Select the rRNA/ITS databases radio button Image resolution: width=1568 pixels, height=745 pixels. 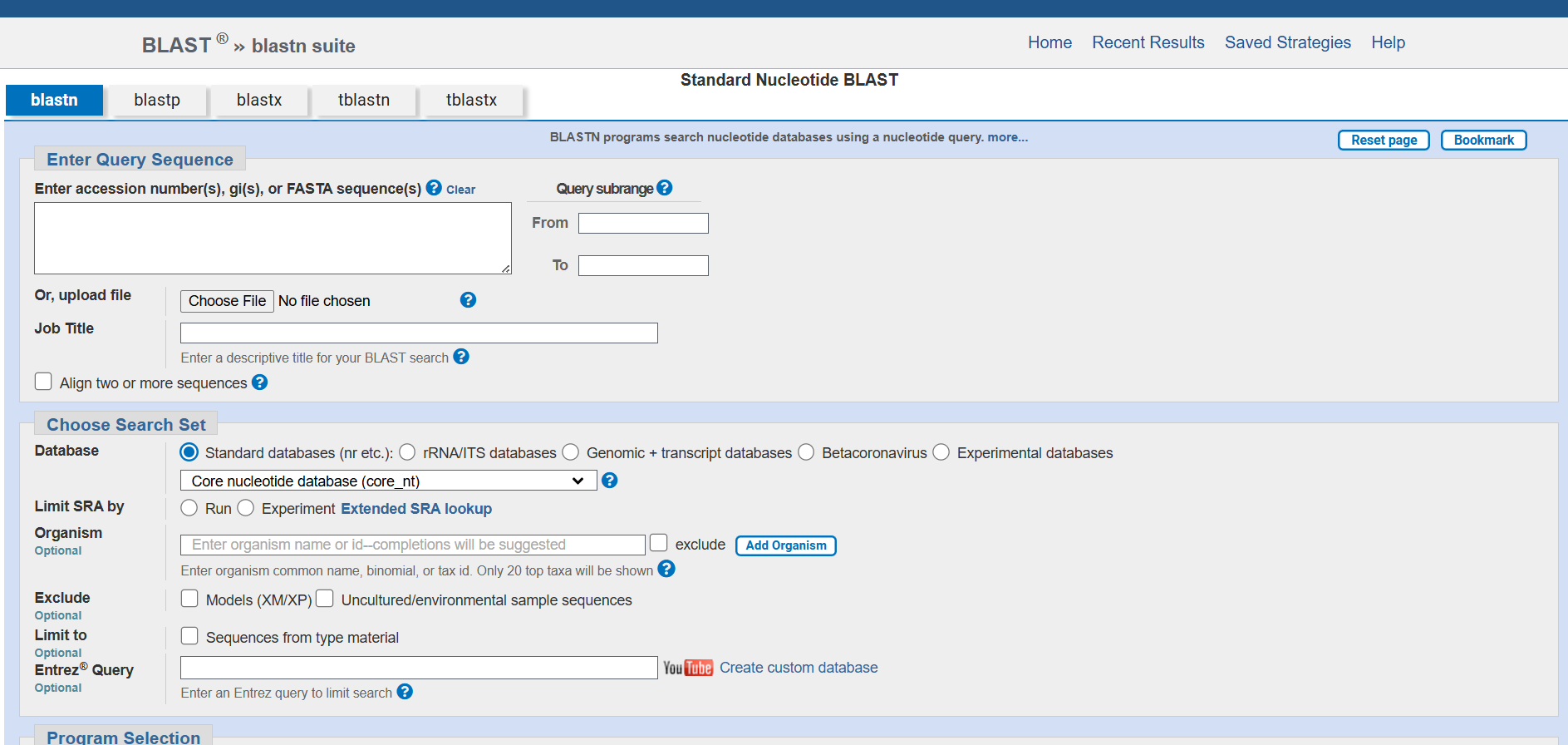point(407,452)
